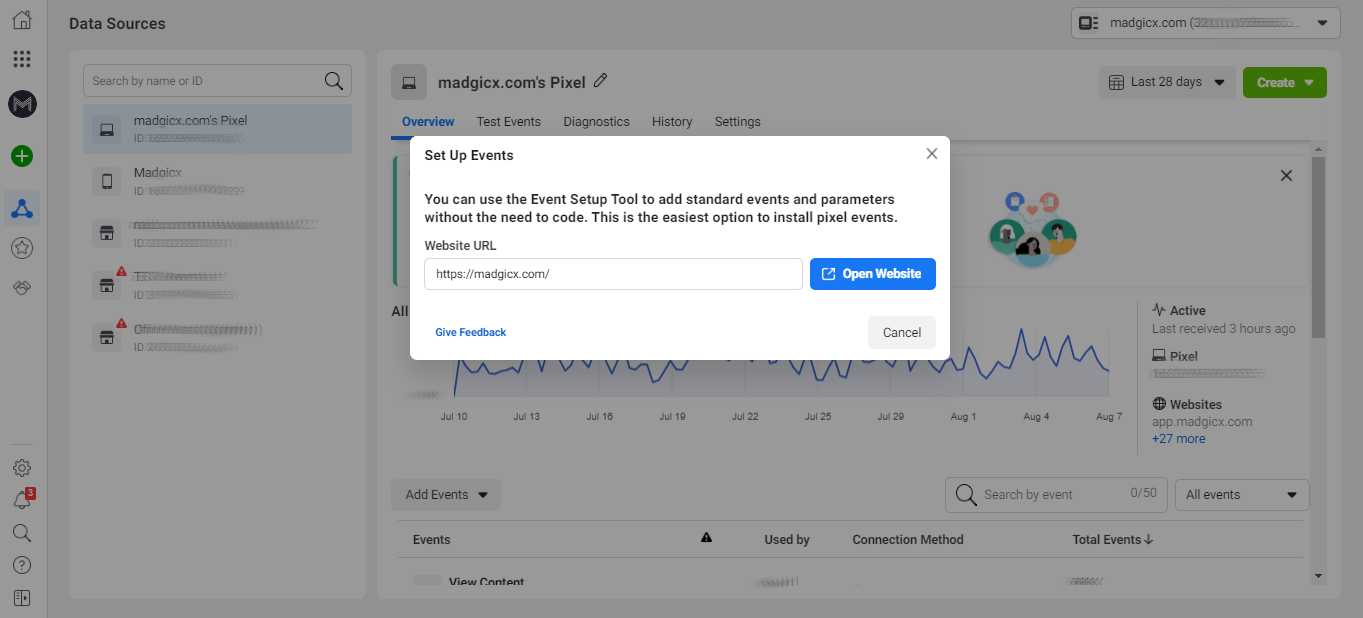This screenshot has width=1363, height=618.
Task: Edit pixel name pencil icon
Action: coord(600,81)
